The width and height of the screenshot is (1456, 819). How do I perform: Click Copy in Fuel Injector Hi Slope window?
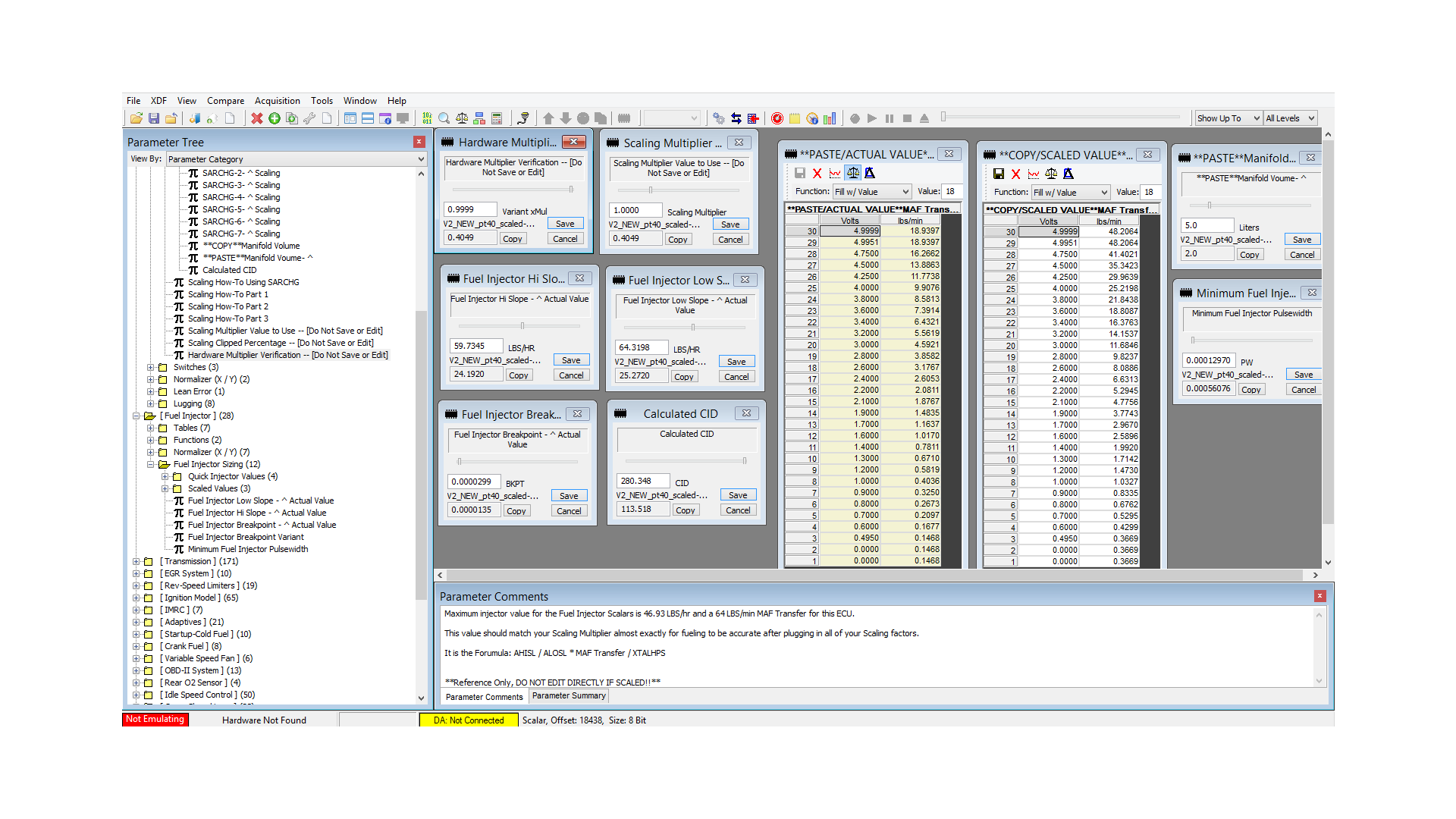tap(519, 375)
